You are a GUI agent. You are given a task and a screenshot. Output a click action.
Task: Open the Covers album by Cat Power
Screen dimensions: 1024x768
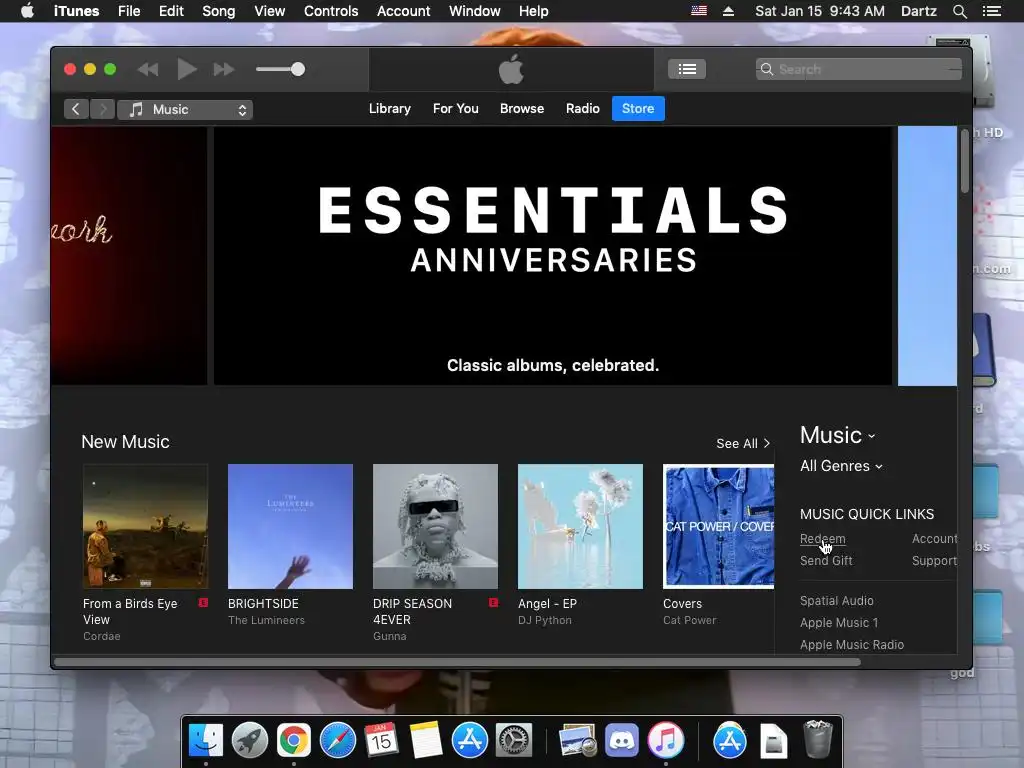[718, 526]
